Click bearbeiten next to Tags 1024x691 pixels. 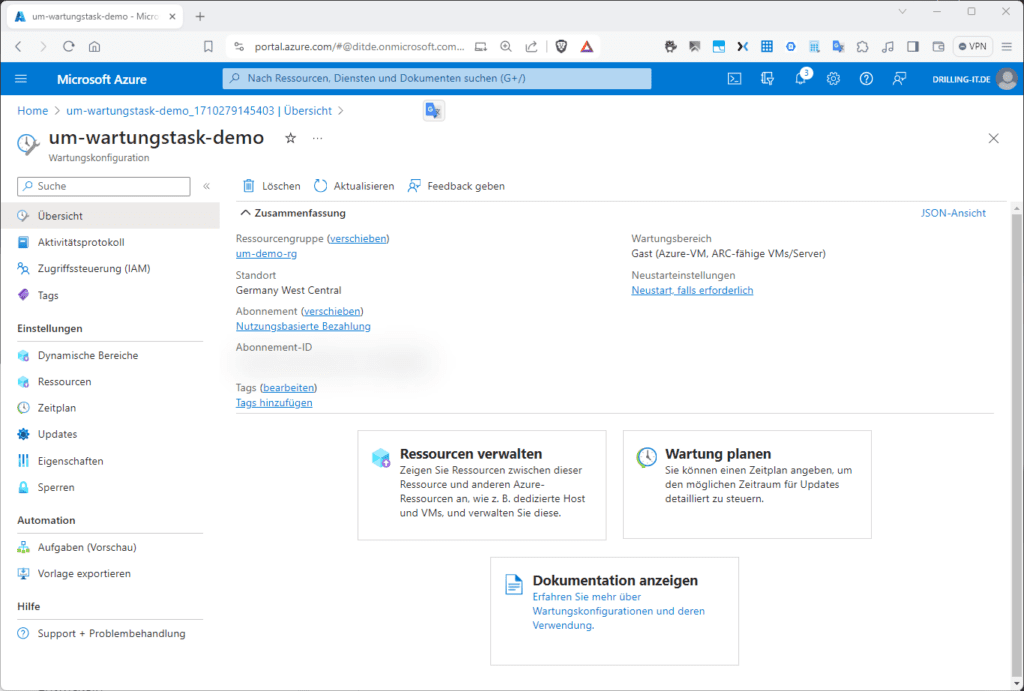[x=289, y=388]
